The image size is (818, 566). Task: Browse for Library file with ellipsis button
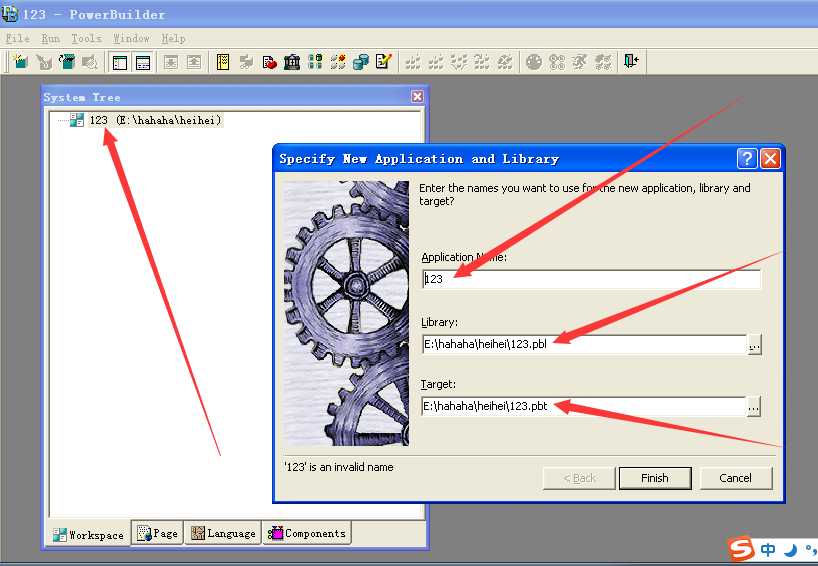(x=755, y=345)
